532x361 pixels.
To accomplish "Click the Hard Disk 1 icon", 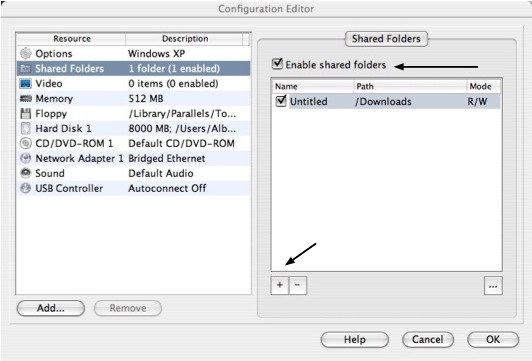I will point(26,128).
